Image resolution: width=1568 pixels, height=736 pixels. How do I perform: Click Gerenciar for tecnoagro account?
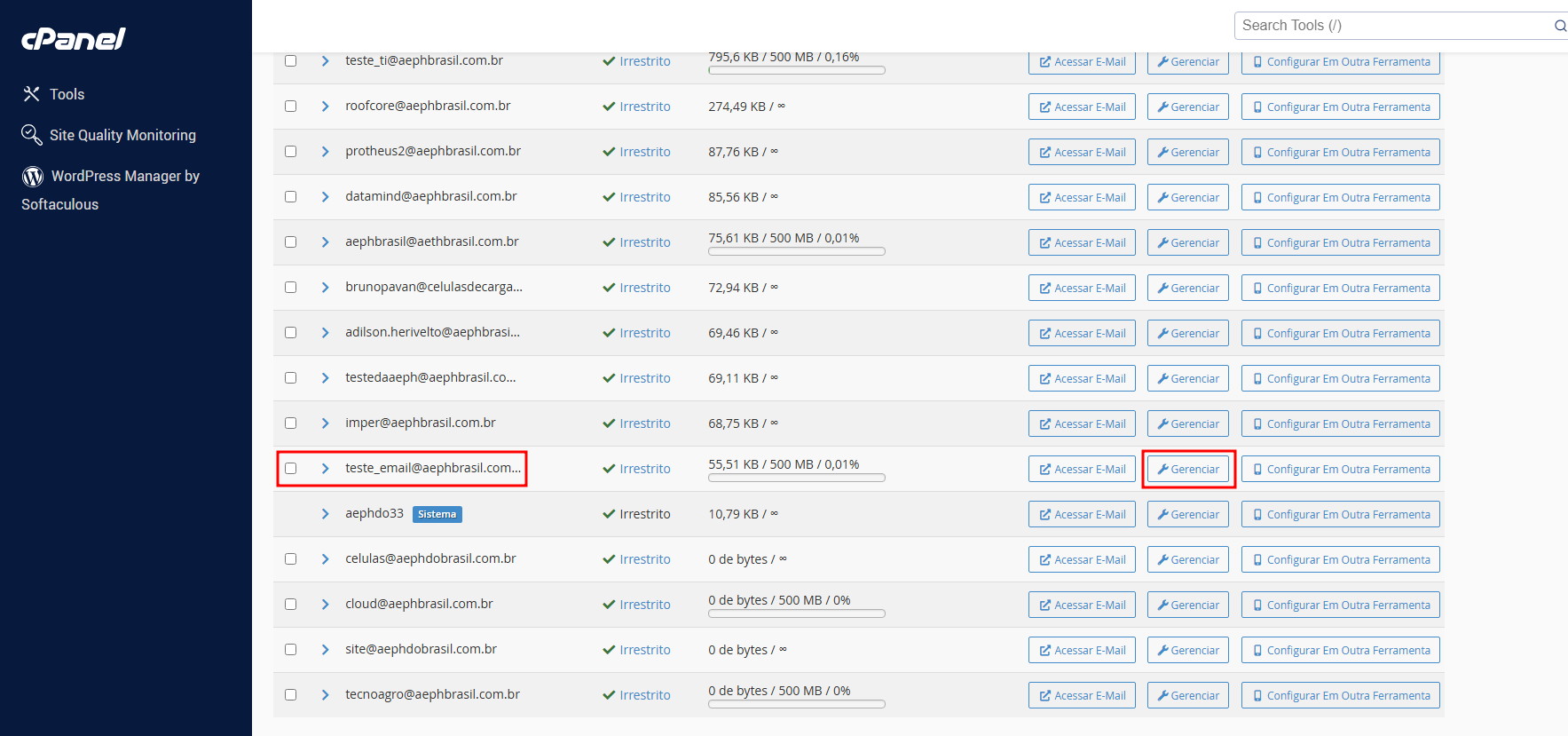click(x=1188, y=695)
